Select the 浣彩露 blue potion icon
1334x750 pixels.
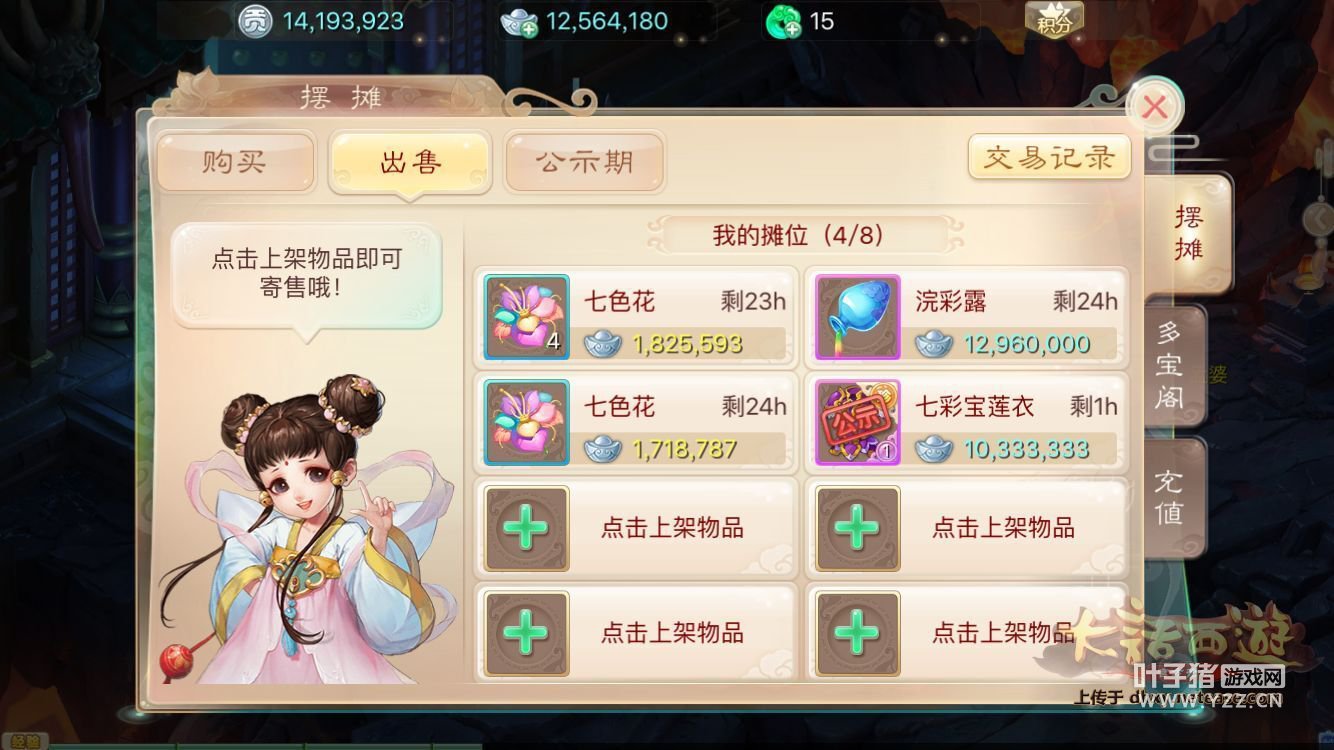[858, 317]
